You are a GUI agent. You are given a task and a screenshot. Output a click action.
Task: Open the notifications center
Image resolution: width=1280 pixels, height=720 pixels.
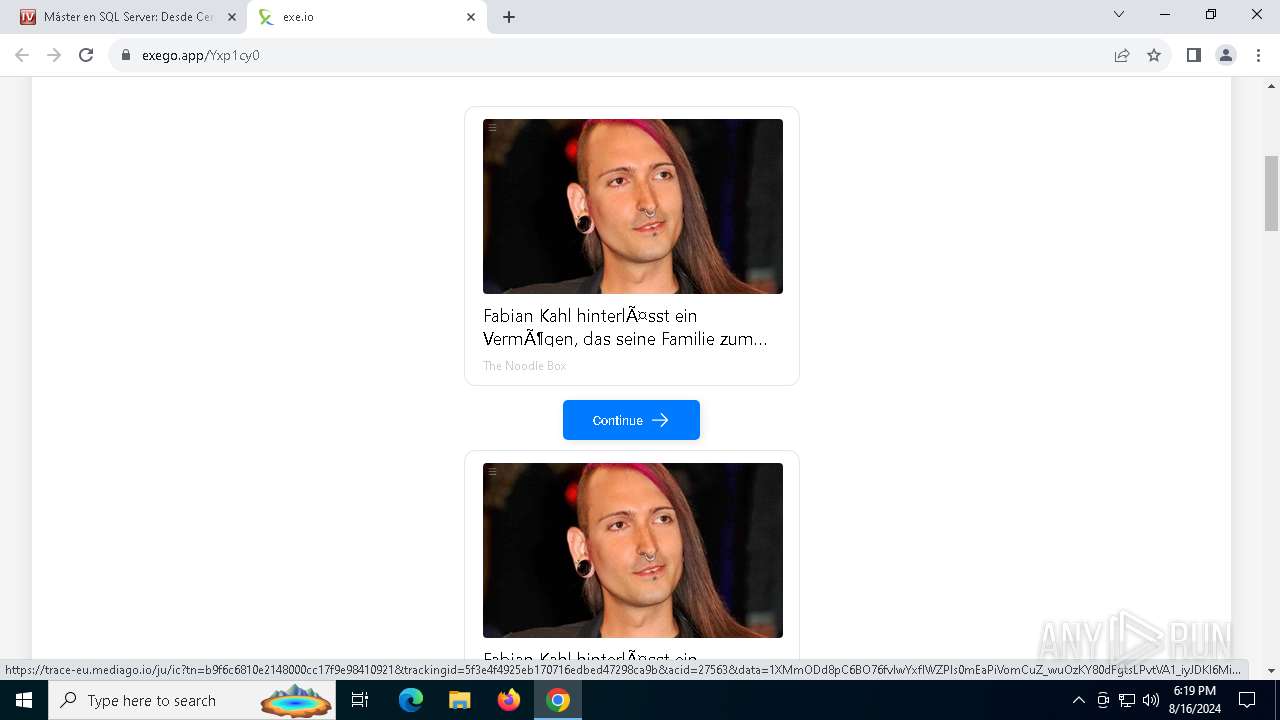1247,700
